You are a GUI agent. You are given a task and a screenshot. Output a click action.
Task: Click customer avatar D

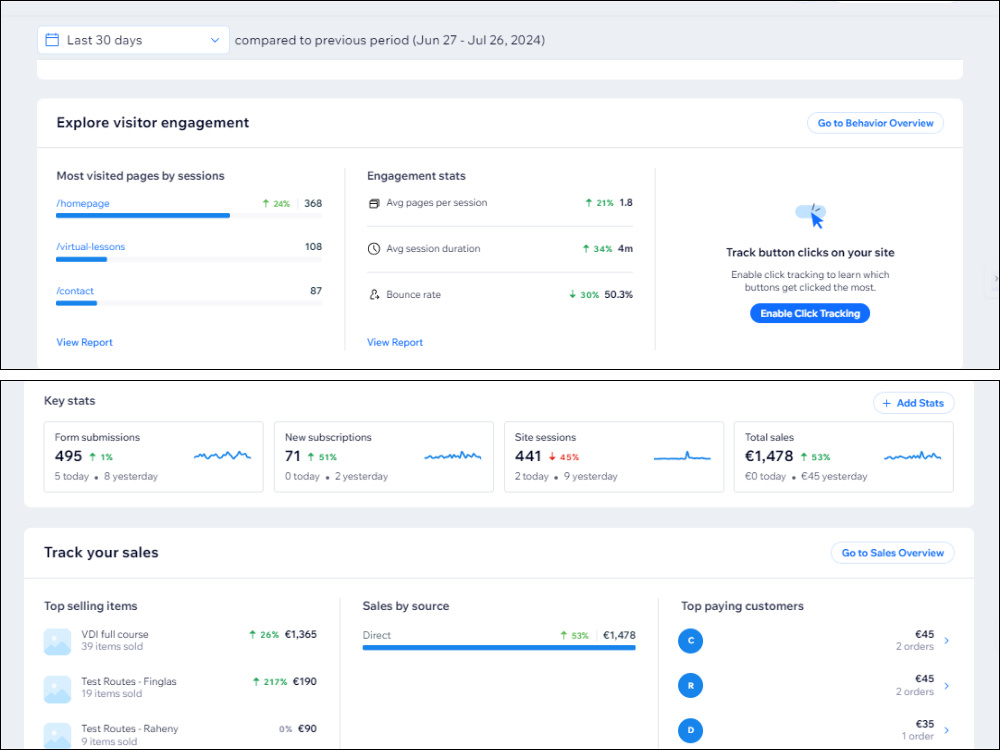tap(691, 730)
